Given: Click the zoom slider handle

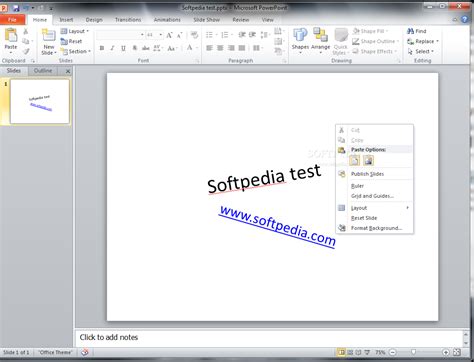Looking at the screenshot, I should 413,352.
